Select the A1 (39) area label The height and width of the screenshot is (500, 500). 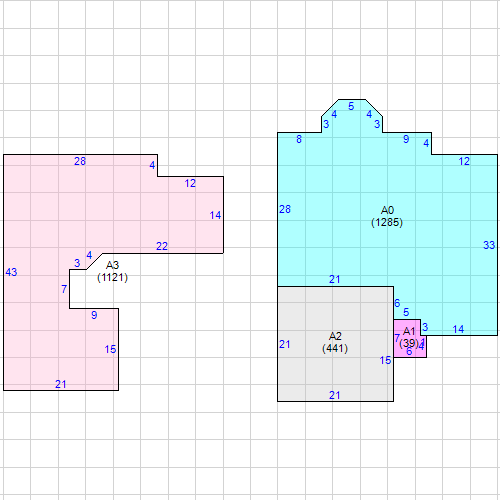click(x=409, y=337)
